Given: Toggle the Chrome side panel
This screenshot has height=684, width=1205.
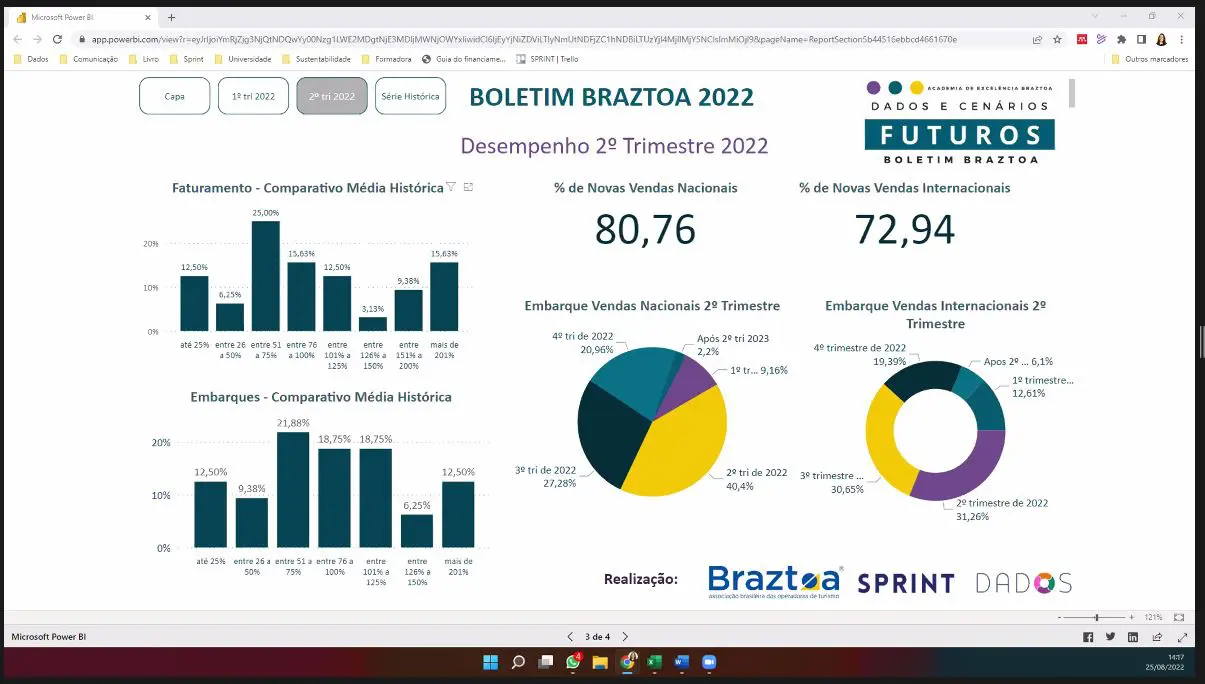Looking at the screenshot, I should [x=1141, y=39].
